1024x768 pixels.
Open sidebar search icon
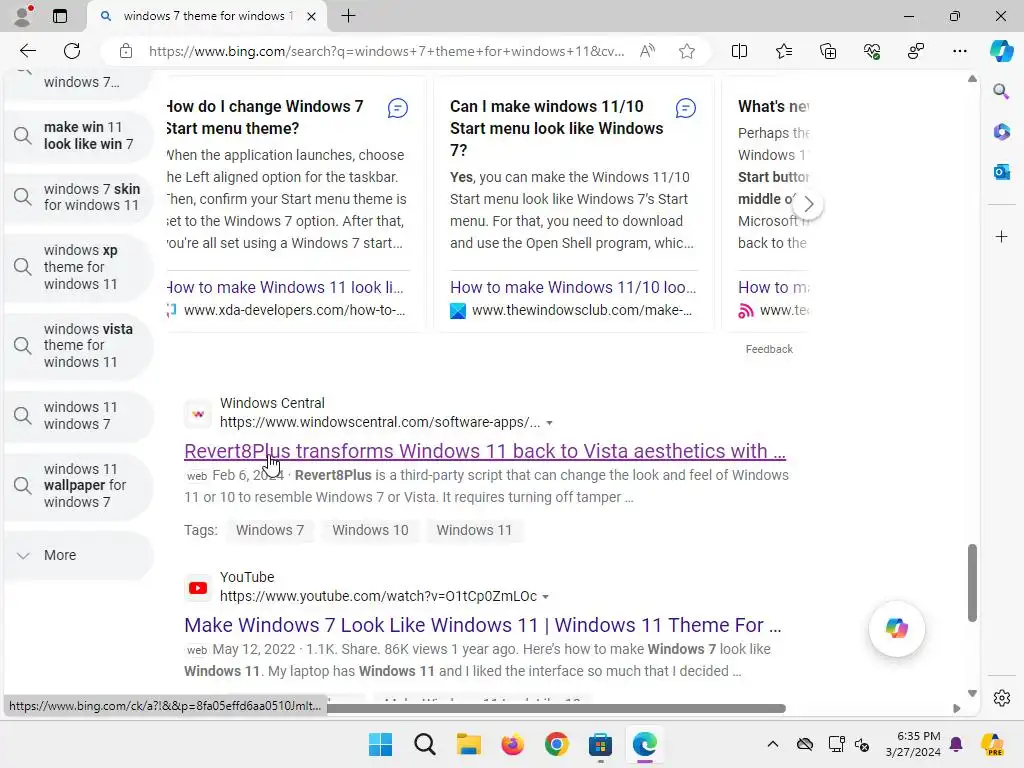pos(1001,91)
